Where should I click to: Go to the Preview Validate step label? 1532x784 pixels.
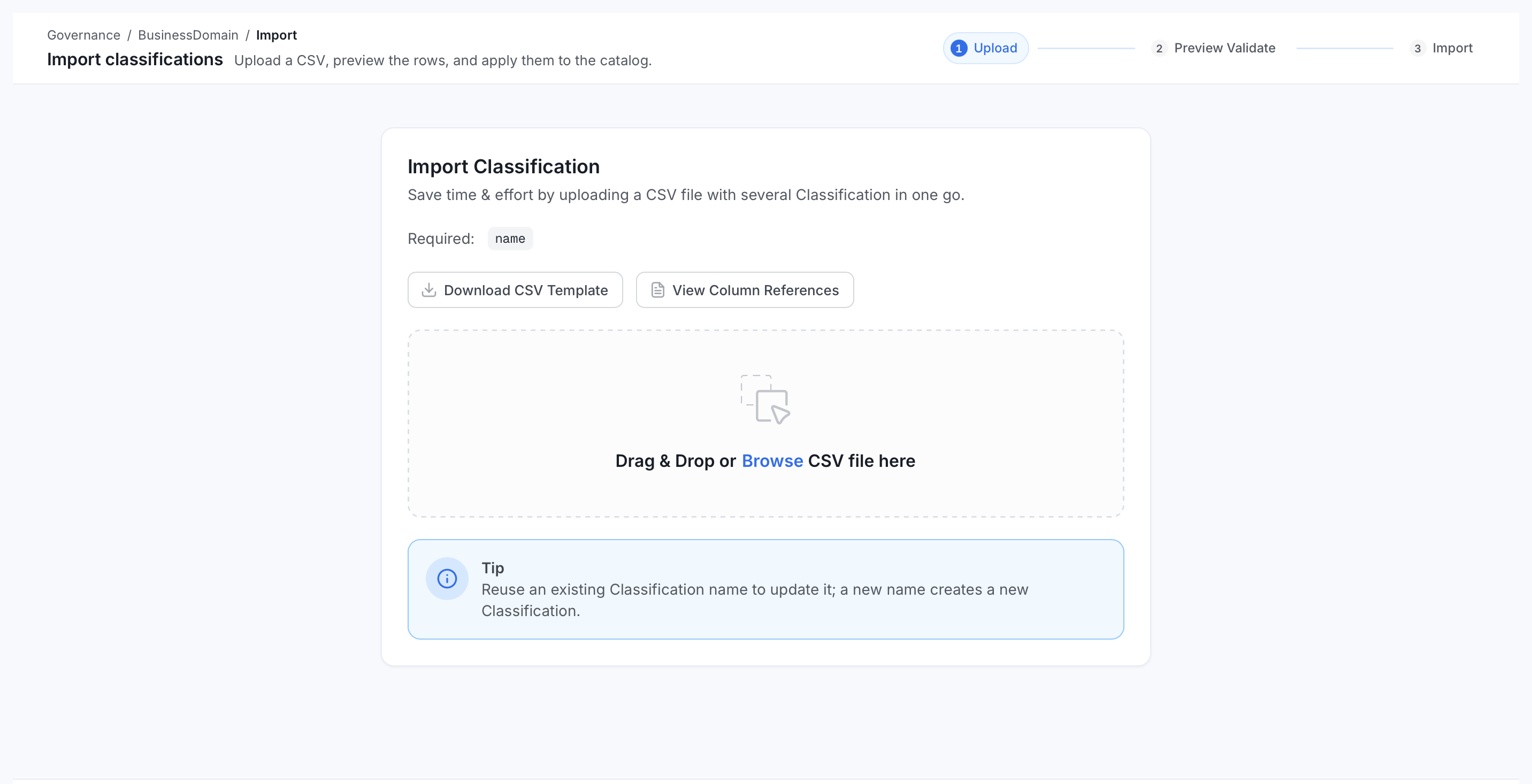point(1224,48)
